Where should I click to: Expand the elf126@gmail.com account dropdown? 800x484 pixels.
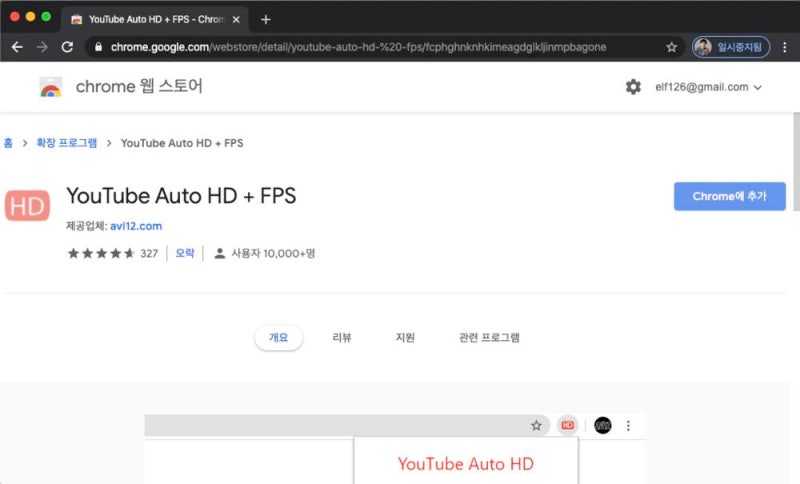[709, 87]
